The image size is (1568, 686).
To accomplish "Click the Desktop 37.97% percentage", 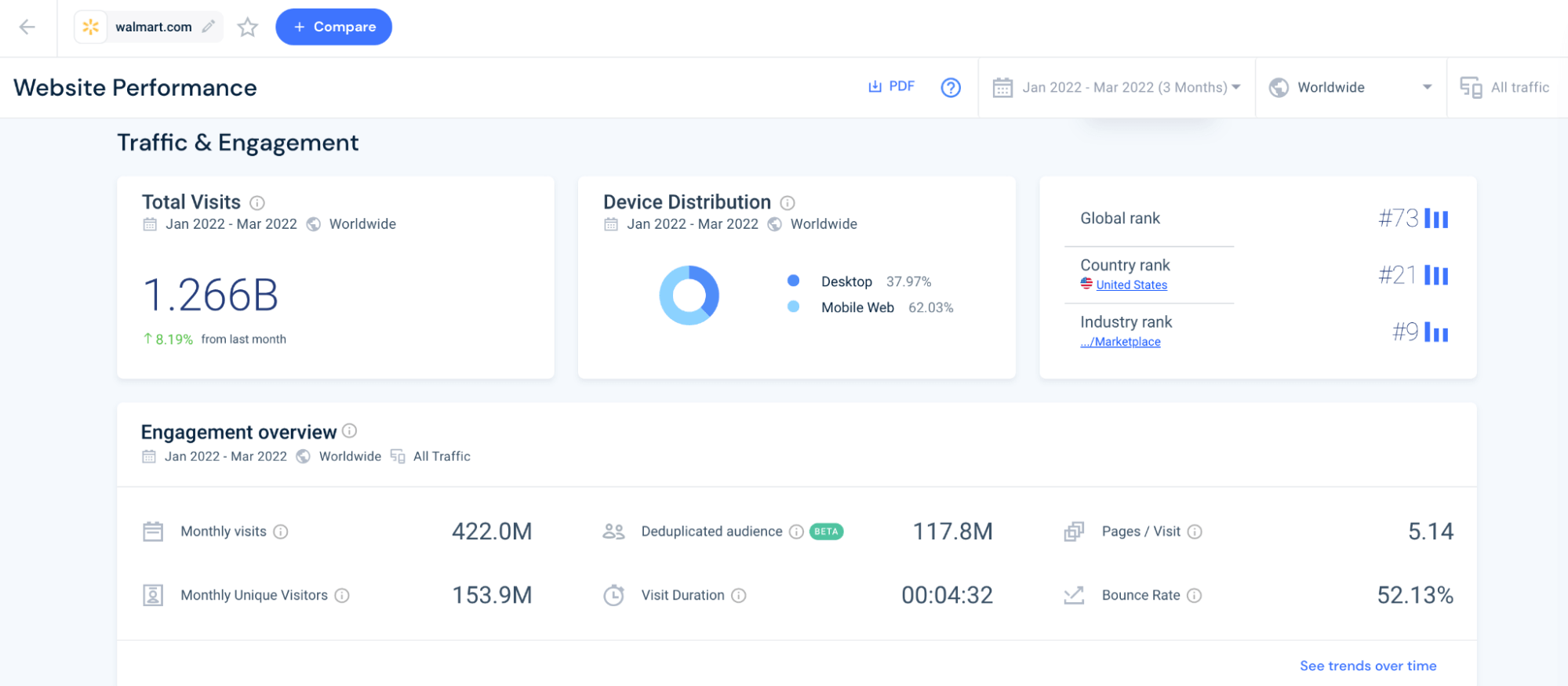I will click(908, 281).
